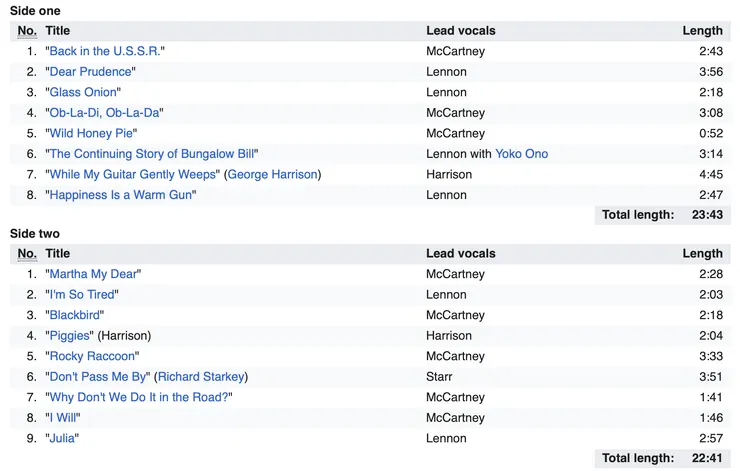Click length 1:41 for Why Don't We Do It
Viewport: 740px width, 471px height.
click(711, 397)
